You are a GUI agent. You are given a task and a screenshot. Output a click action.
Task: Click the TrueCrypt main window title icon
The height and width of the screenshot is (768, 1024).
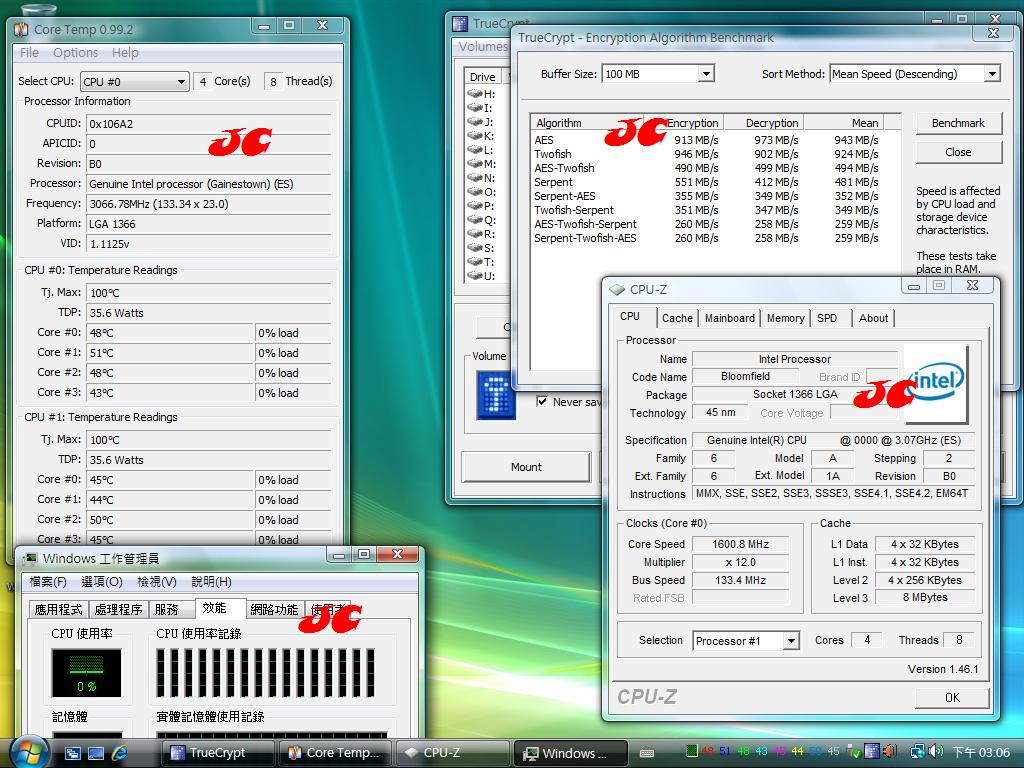(x=460, y=24)
